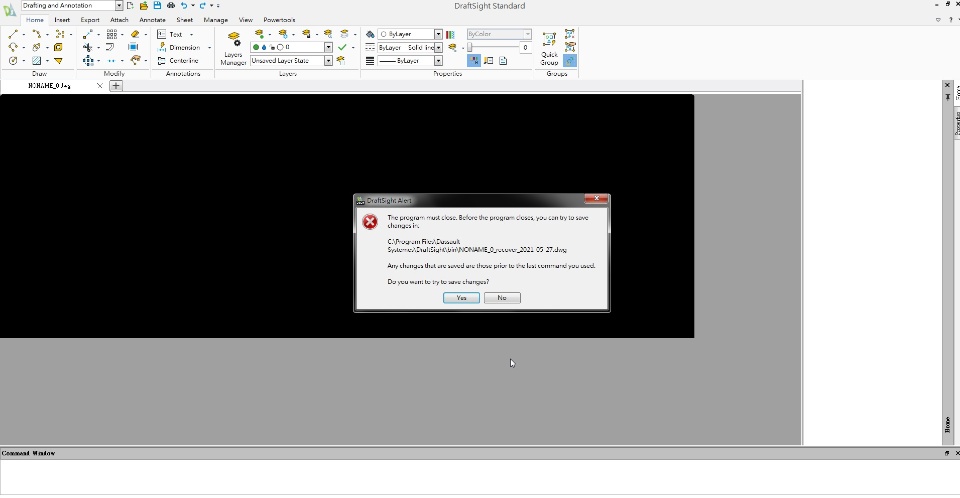Toggle the highlighted properties painter button

pyautogui.click(x=473, y=61)
